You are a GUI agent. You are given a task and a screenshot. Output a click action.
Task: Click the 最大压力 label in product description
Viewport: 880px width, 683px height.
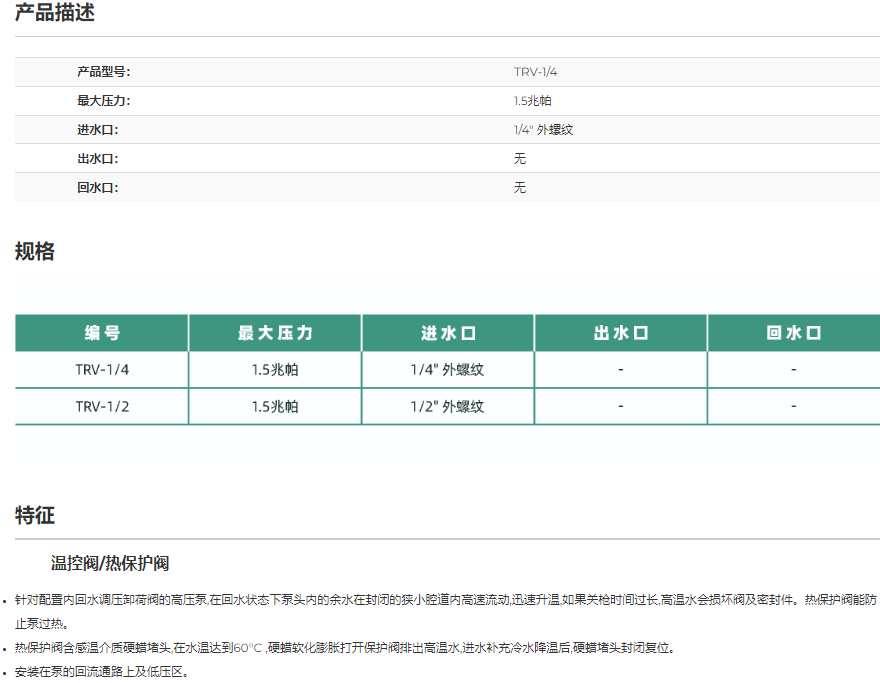coord(104,101)
